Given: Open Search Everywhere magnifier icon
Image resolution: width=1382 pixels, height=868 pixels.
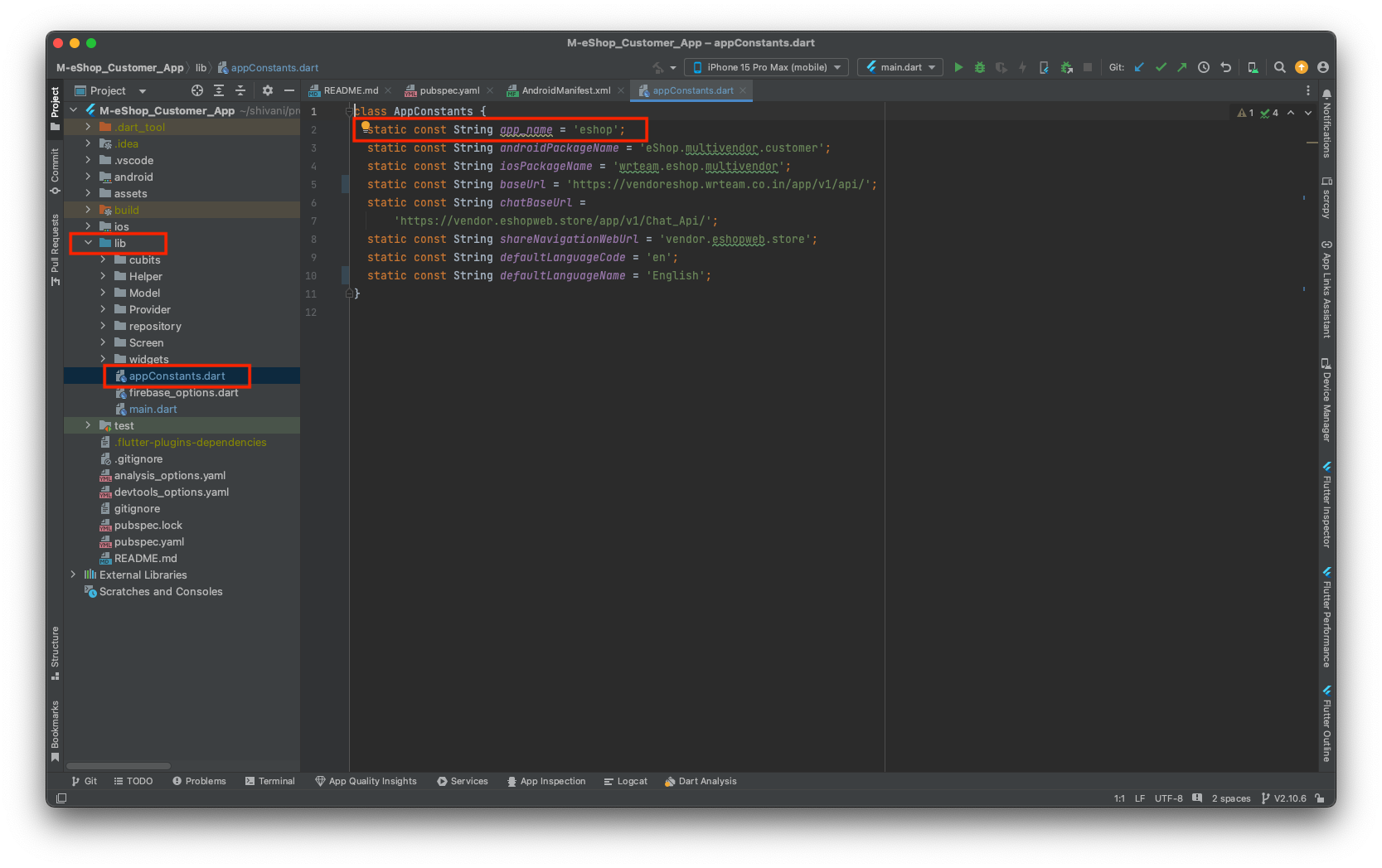Looking at the screenshot, I should 1280,67.
